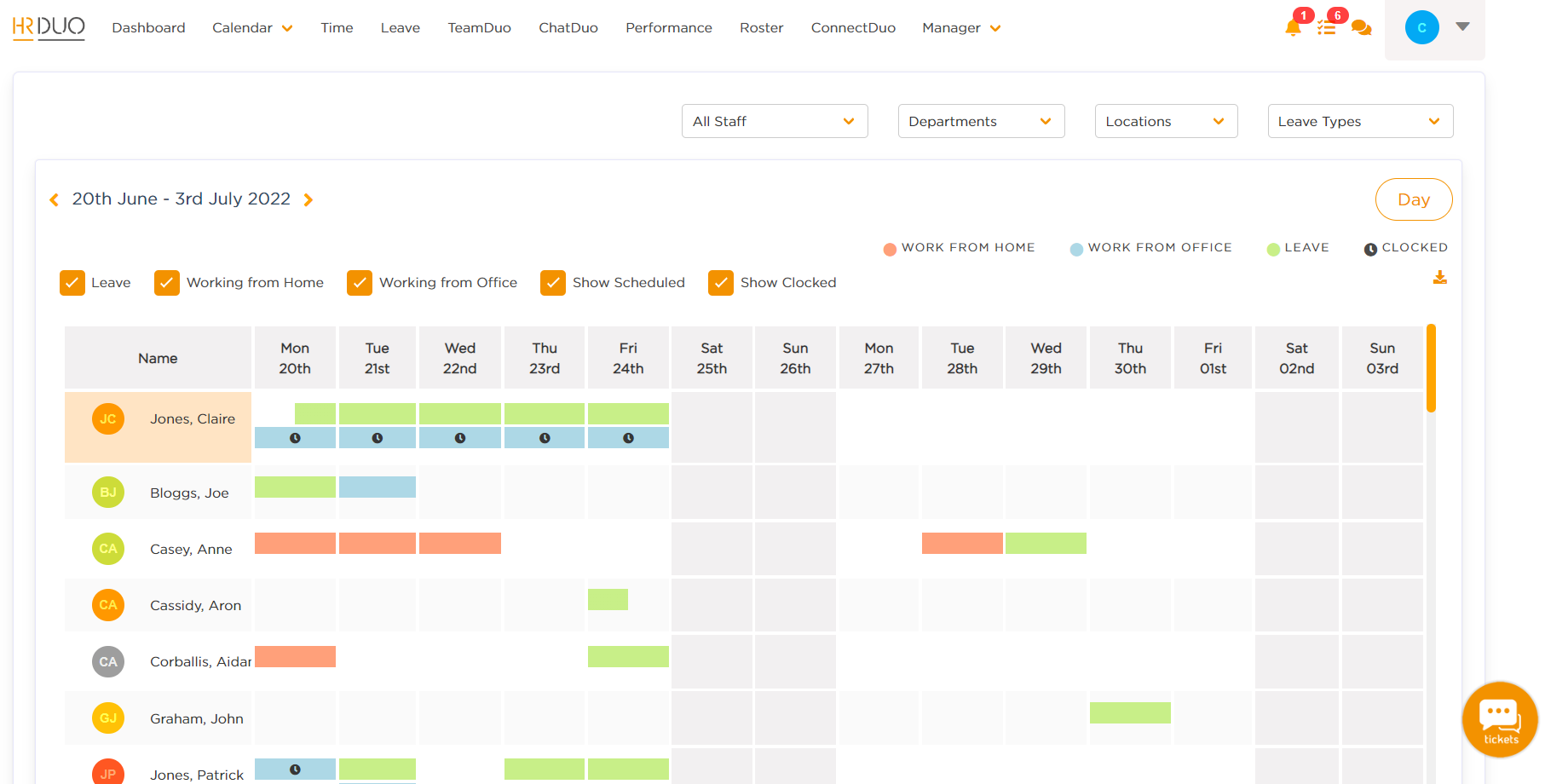This screenshot has height=784, width=1545.
Task: Click the download export icon
Action: pos(1440,278)
